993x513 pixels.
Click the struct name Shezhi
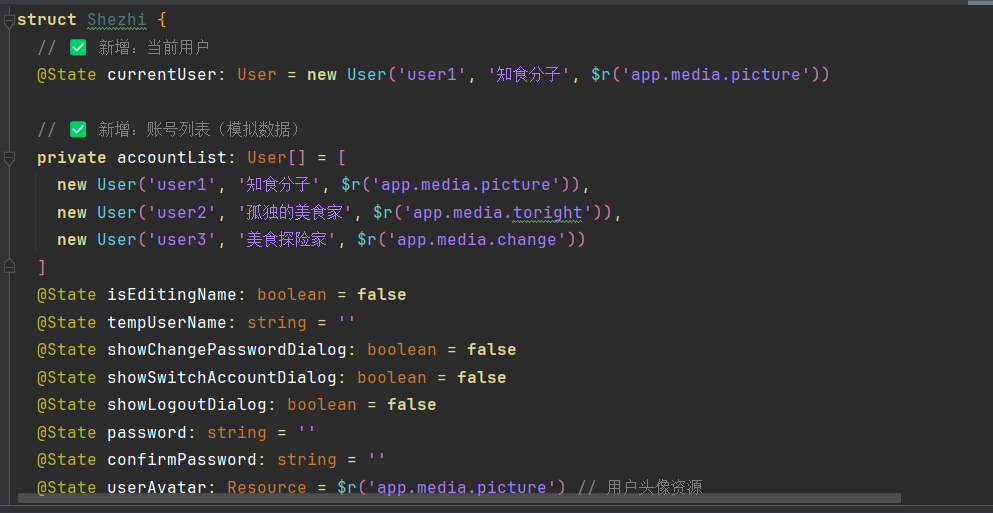click(117, 20)
